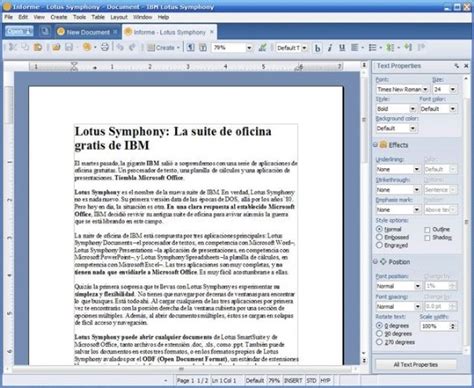Open the Font name dropdown
The image size is (474, 388).
(425, 89)
